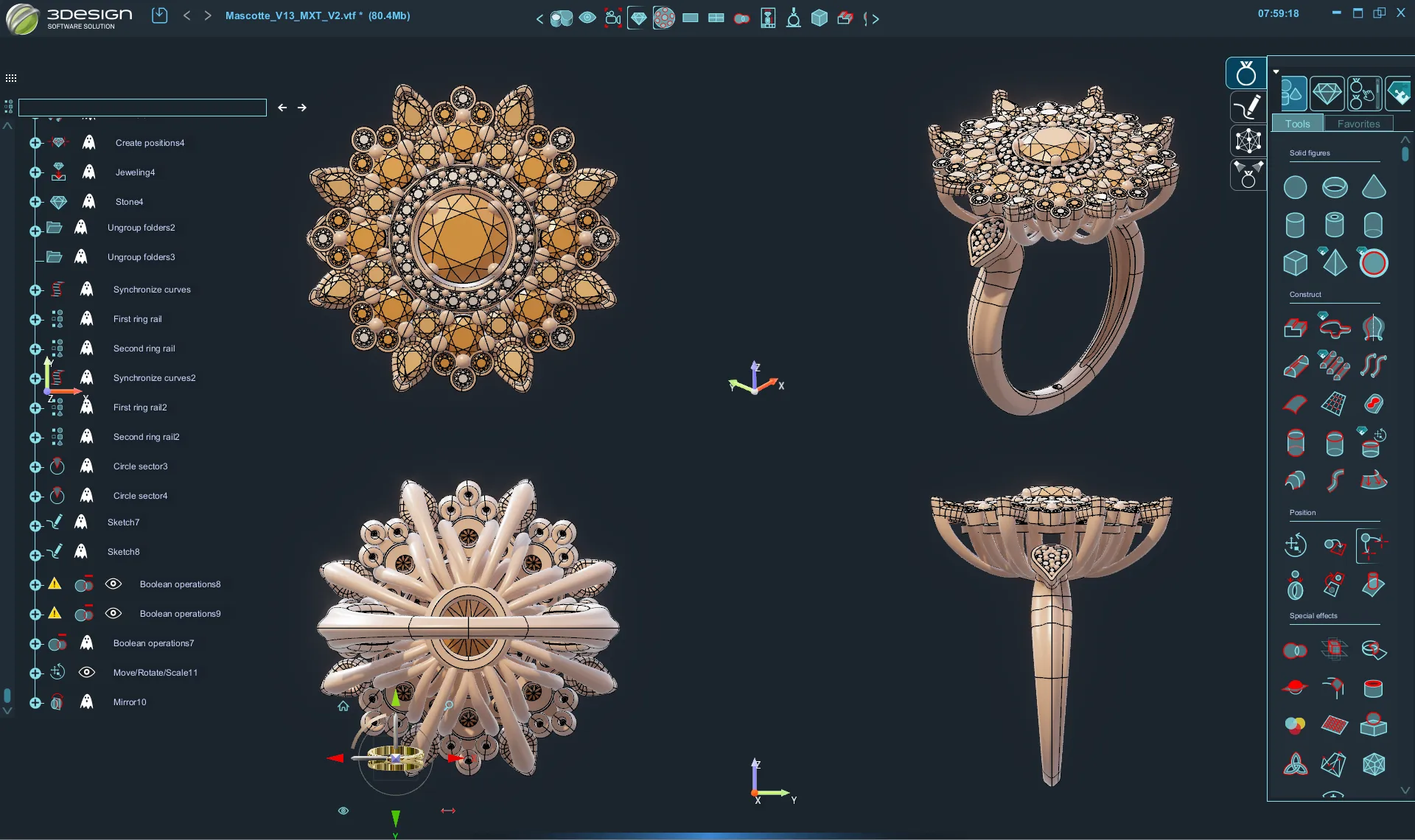The width and height of the screenshot is (1415, 840).
Task: Switch to the sketch curve mode icon
Action: pyautogui.click(x=1247, y=108)
